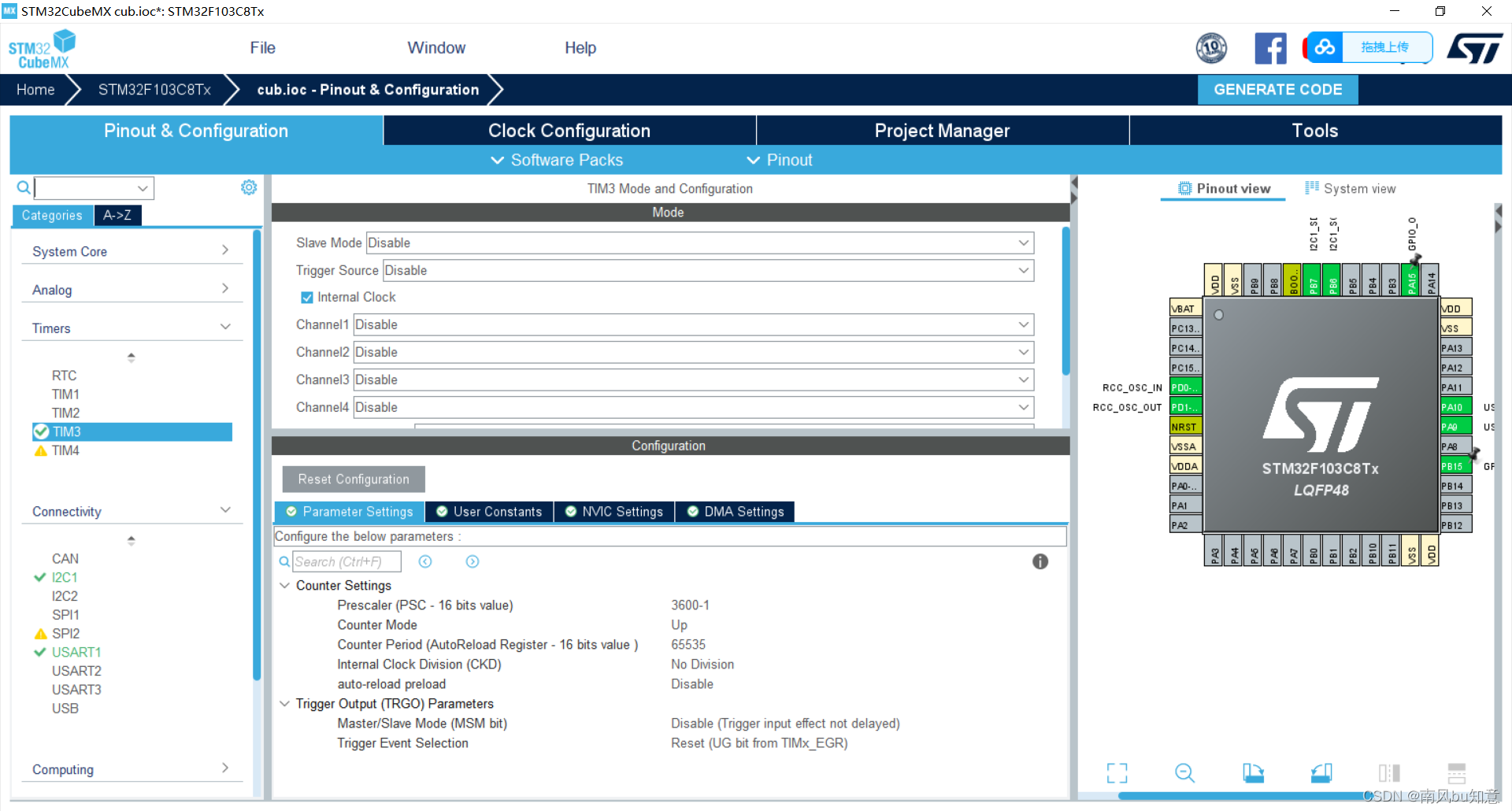Image resolution: width=1512 pixels, height=811 pixels.
Task: Click the PC13 pin on chip
Action: coord(1185,328)
